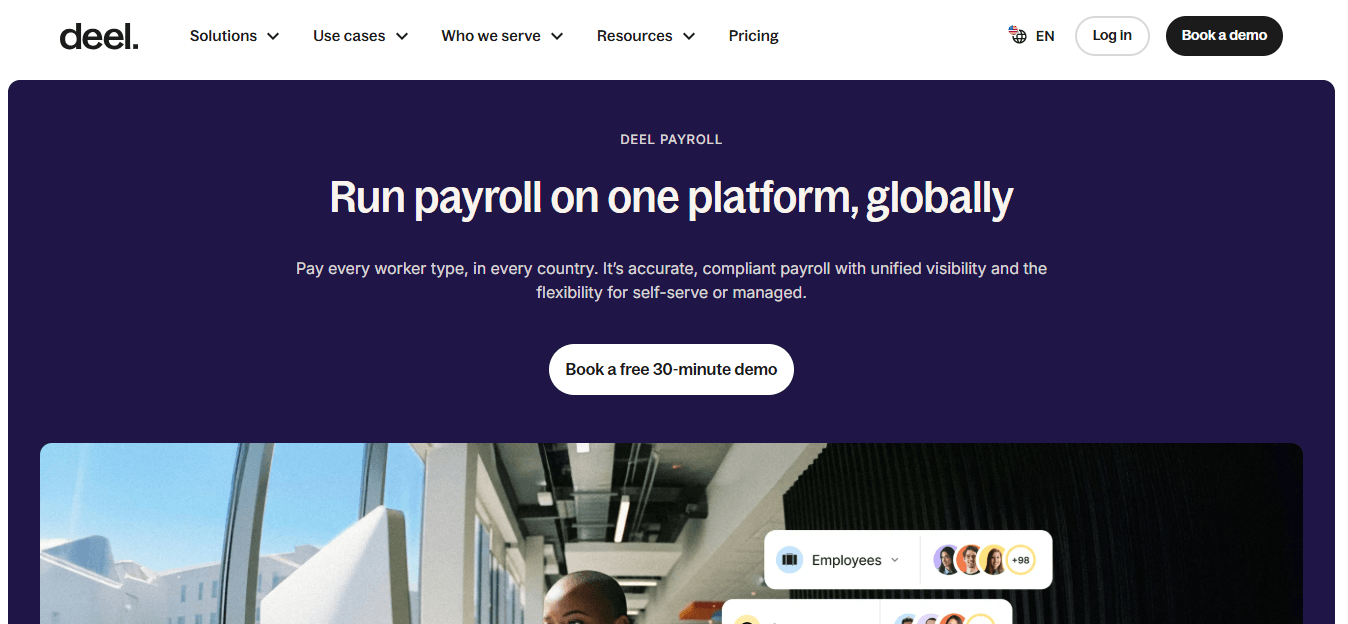
Task: Click the Employees card icon
Action: [789, 560]
